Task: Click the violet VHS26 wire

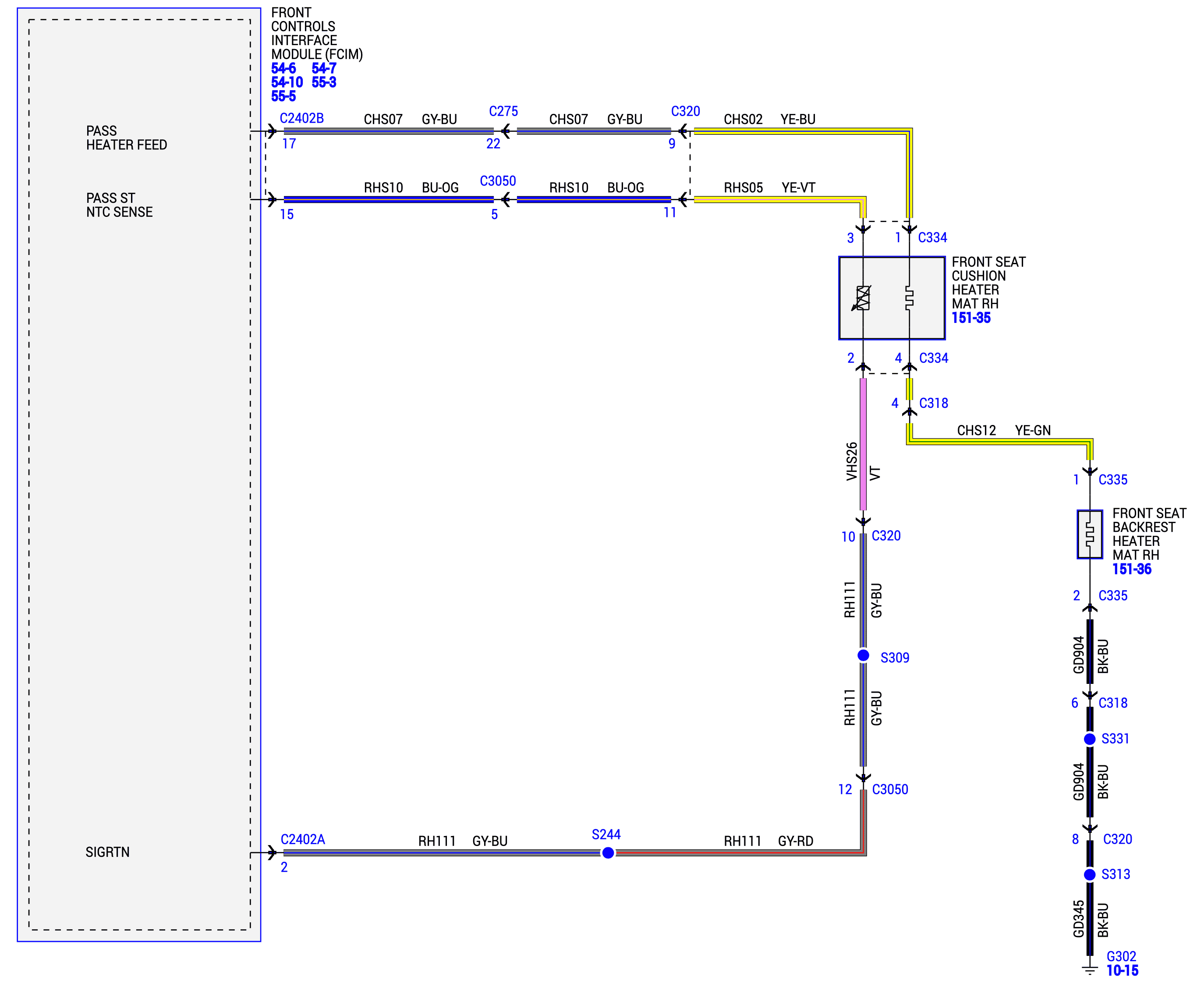Action: 863,444
